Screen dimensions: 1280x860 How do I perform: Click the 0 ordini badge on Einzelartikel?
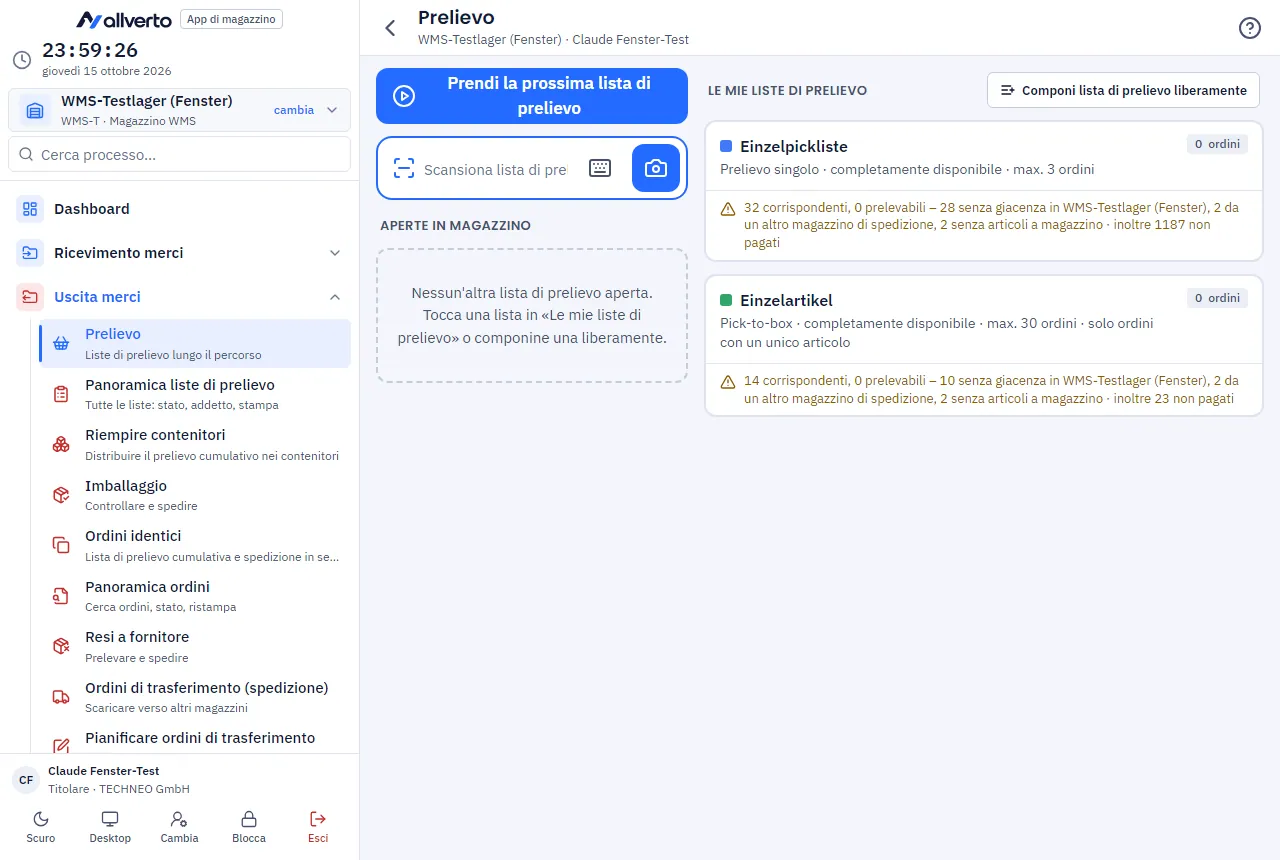point(1217,298)
